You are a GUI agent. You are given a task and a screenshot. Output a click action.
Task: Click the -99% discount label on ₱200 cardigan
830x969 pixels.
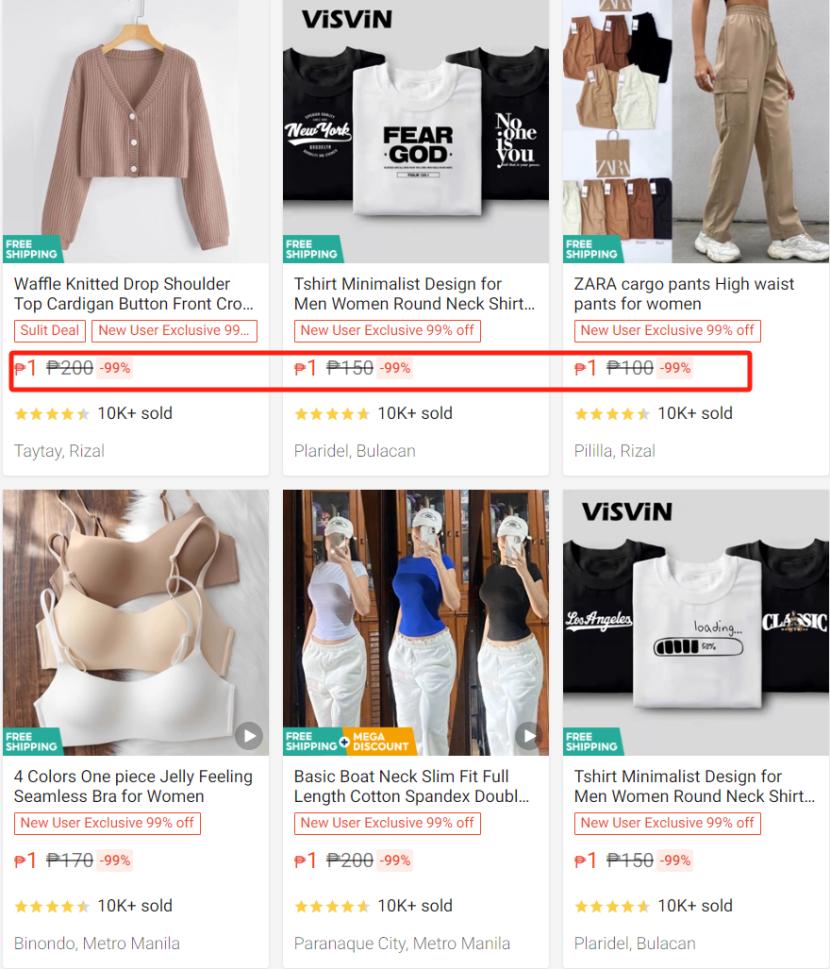[115, 368]
